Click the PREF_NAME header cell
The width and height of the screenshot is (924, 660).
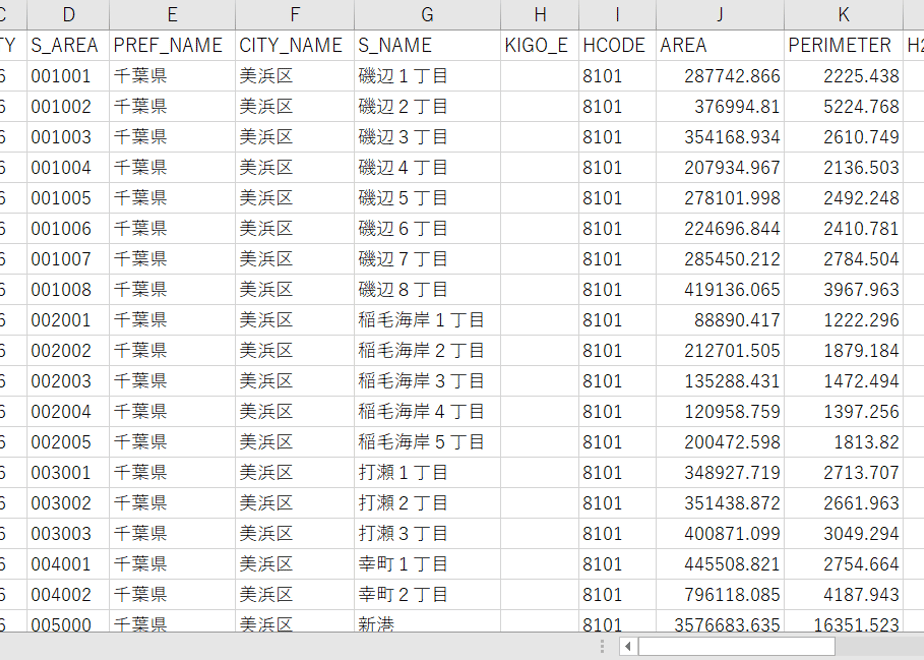[x=172, y=45]
